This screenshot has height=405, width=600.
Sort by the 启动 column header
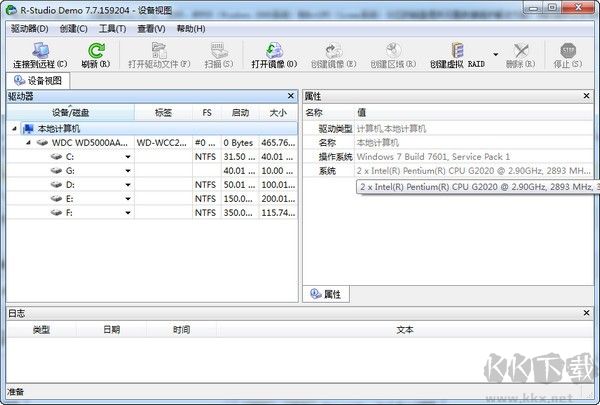point(240,113)
